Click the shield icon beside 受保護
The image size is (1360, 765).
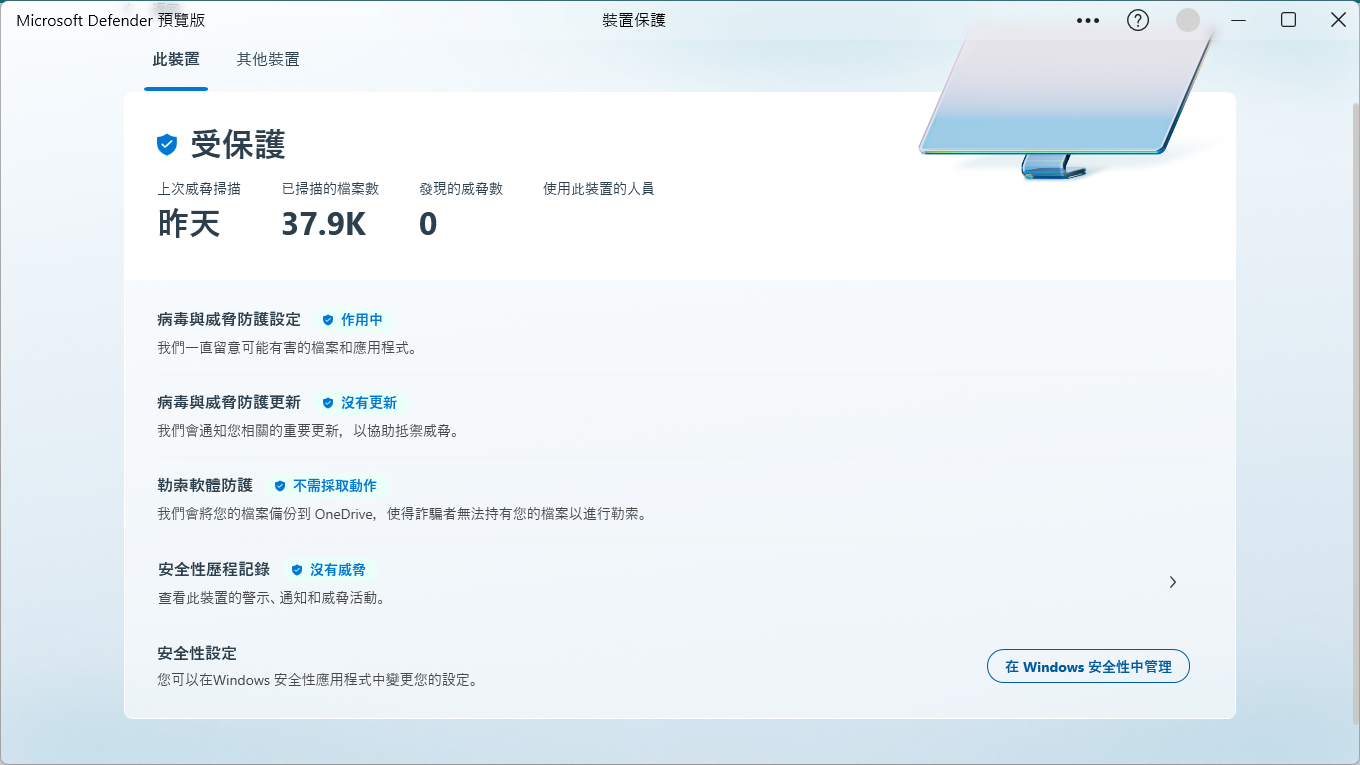167,145
